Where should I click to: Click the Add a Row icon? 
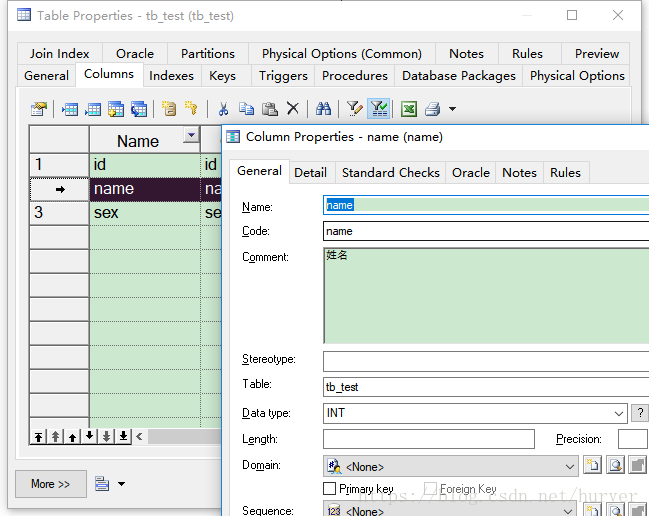(93, 109)
